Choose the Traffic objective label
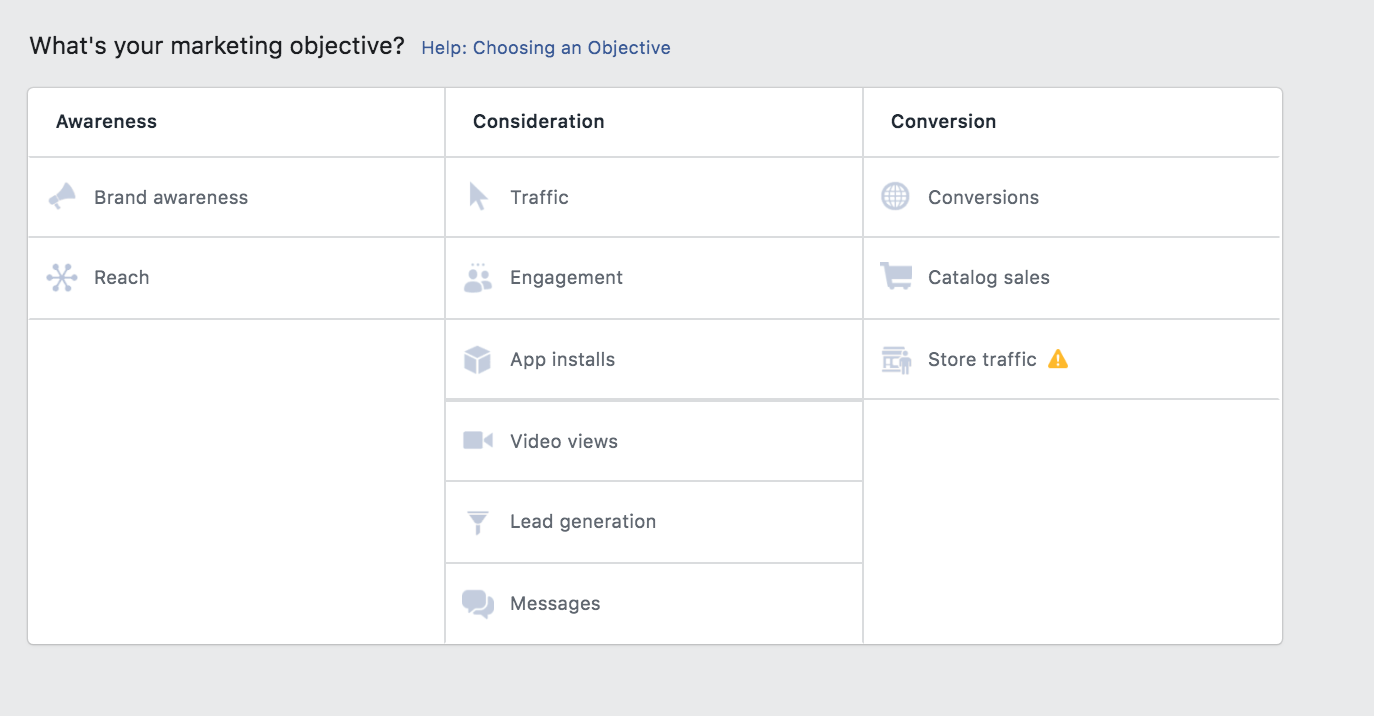The width and height of the screenshot is (1374, 716). (539, 198)
